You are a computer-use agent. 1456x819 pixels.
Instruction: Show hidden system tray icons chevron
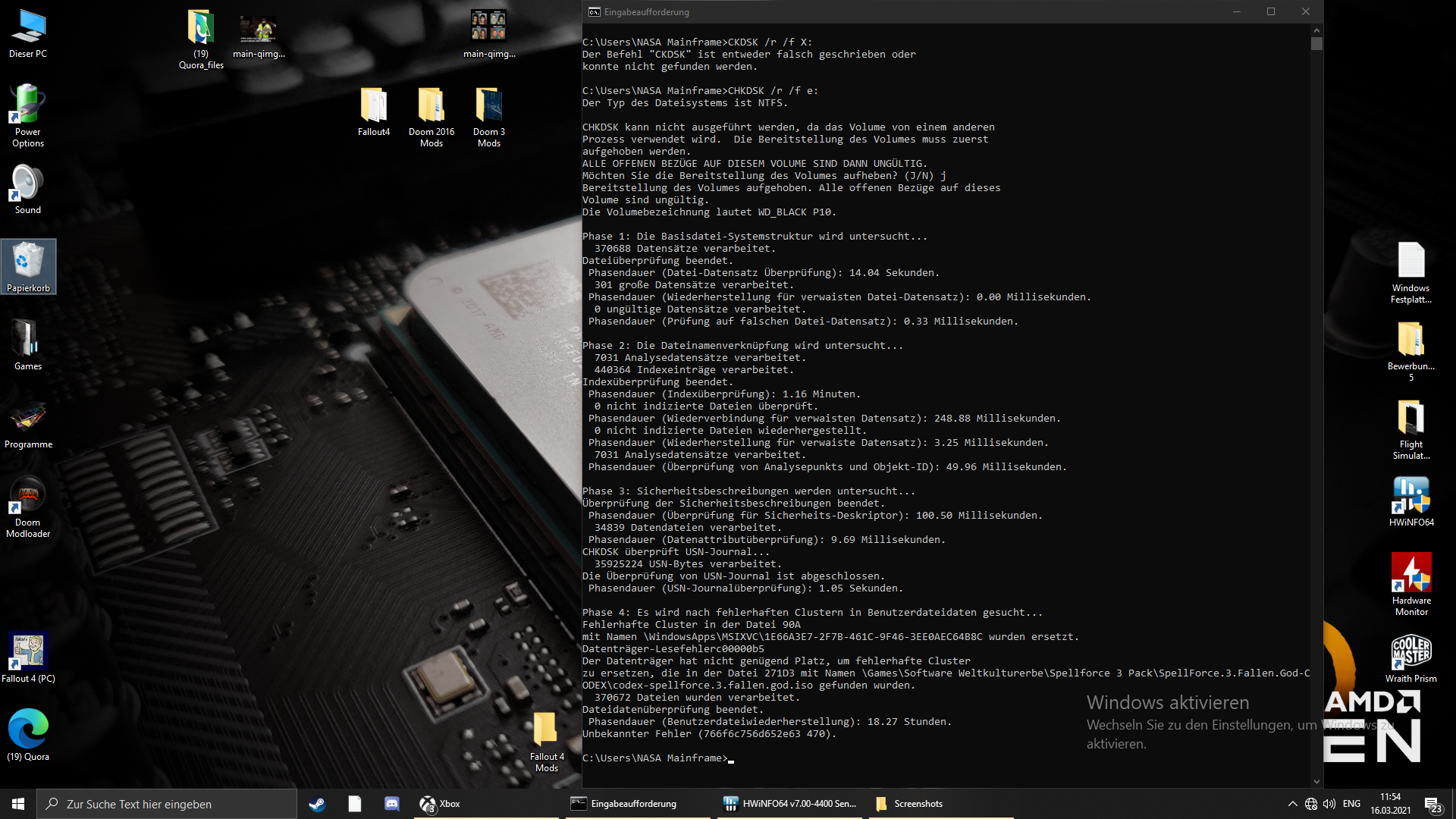(1292, 804)
